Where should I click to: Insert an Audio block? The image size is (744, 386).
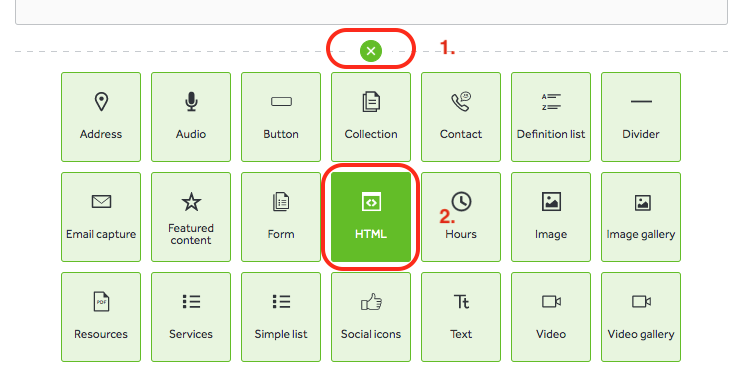(x=191, y=117)
